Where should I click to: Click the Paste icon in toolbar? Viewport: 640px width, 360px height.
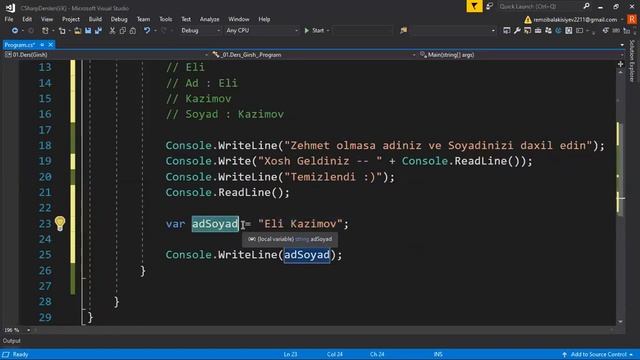(x=133, y=31)
